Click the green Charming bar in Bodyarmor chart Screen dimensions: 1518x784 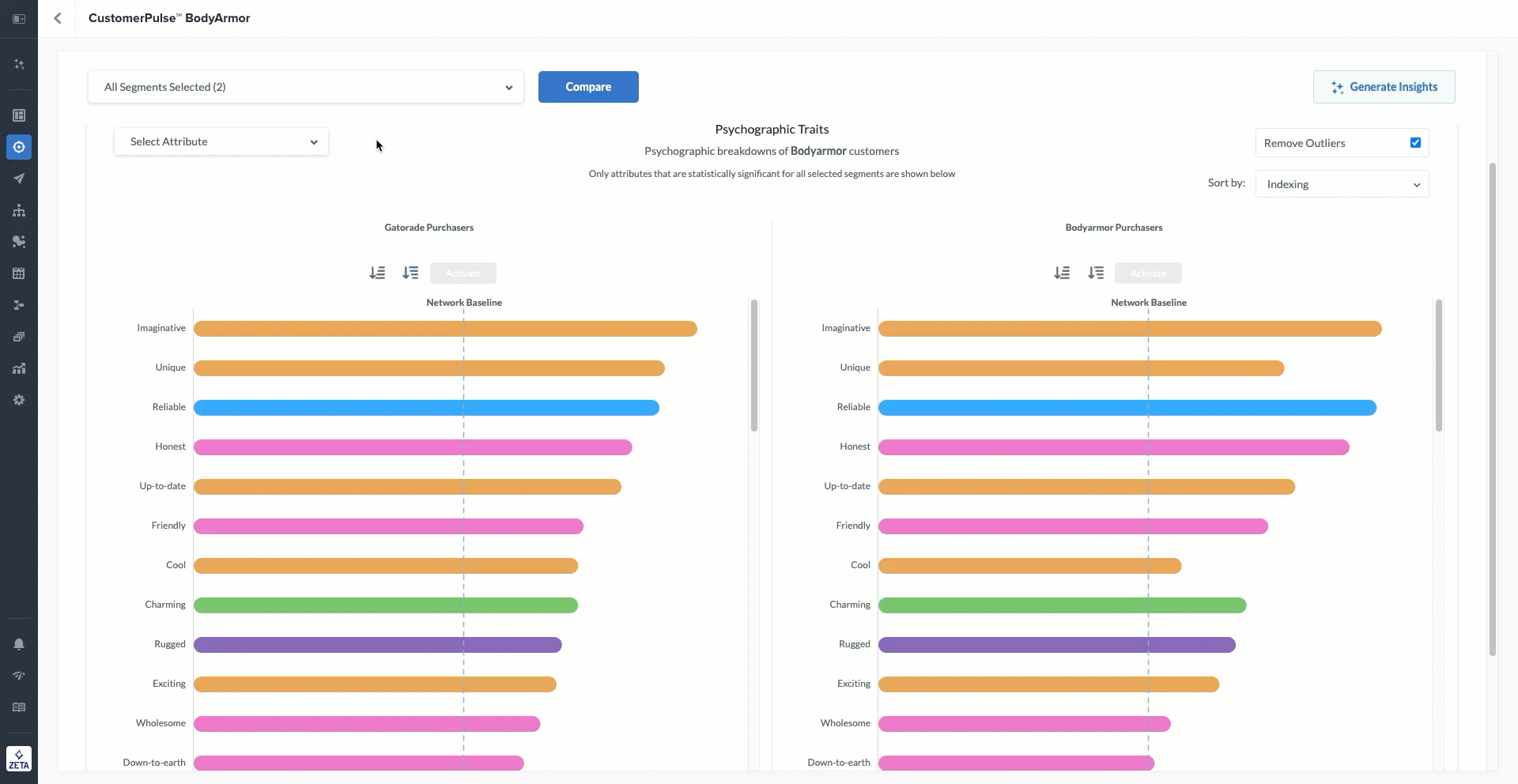(x=1063, y=605)
